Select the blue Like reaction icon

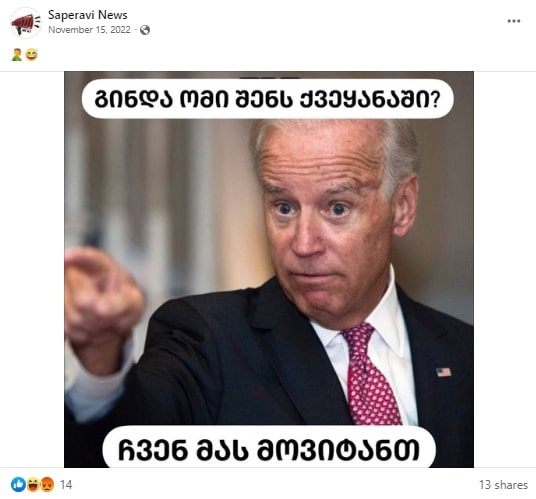[x=18, y=485]
